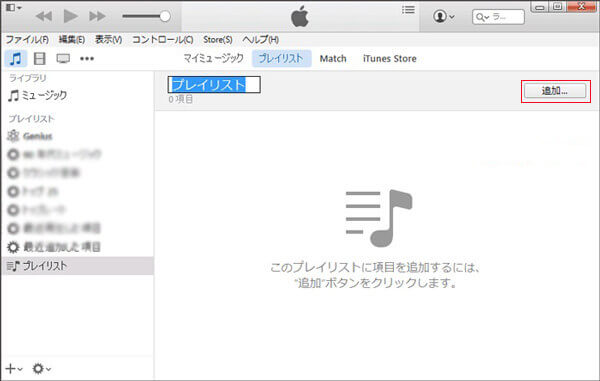
Task: Open the account user dropdown
Action: [x=443, y=16]
